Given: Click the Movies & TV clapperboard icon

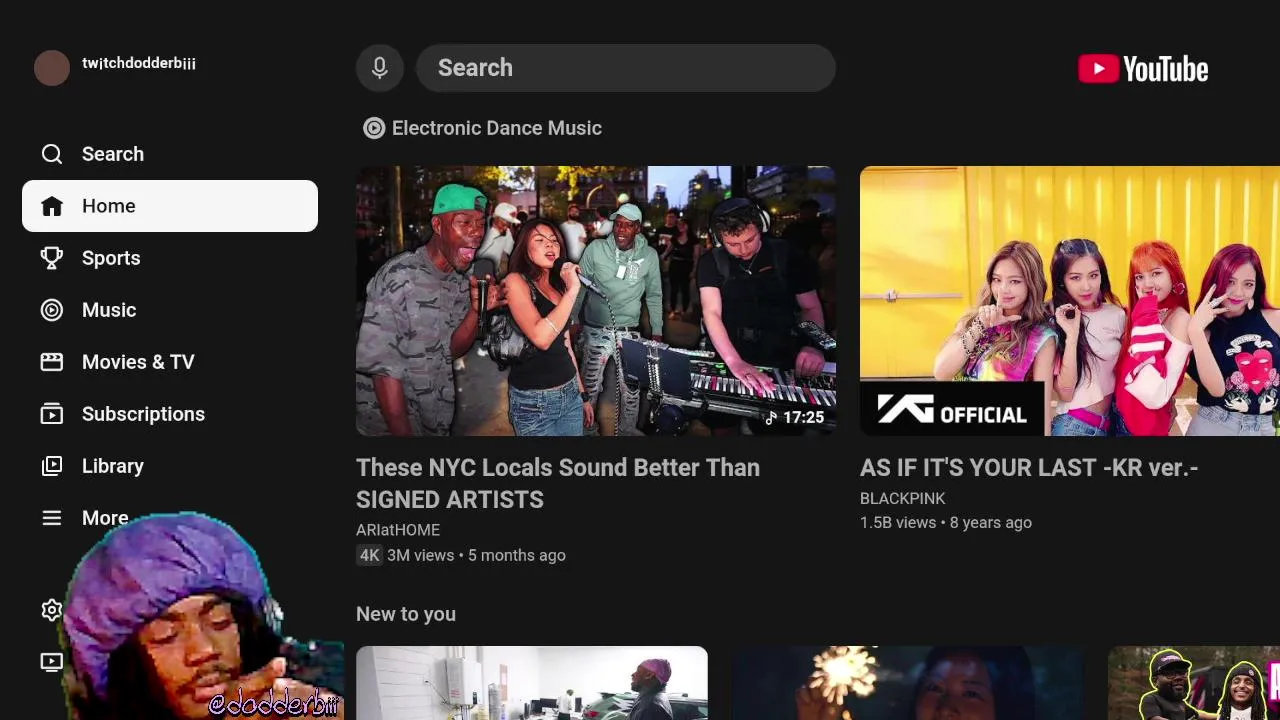Looking at the screenshot, I should (52, 362).
